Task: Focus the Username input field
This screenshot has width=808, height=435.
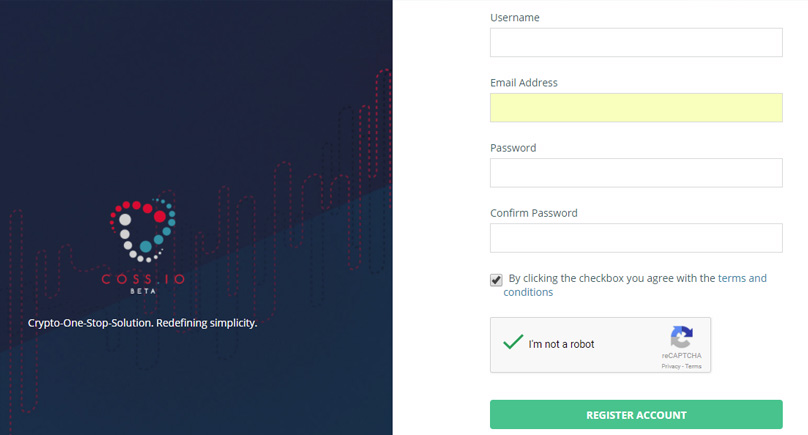Action: coord(636,42)
